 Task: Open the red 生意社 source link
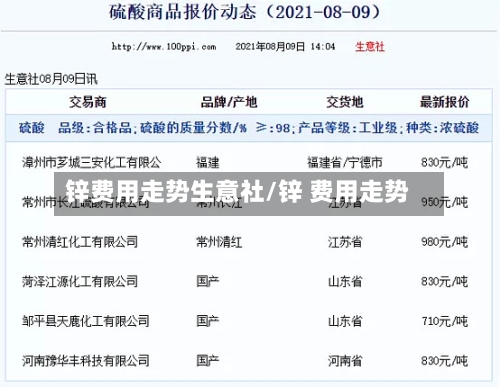pos(370,46)
